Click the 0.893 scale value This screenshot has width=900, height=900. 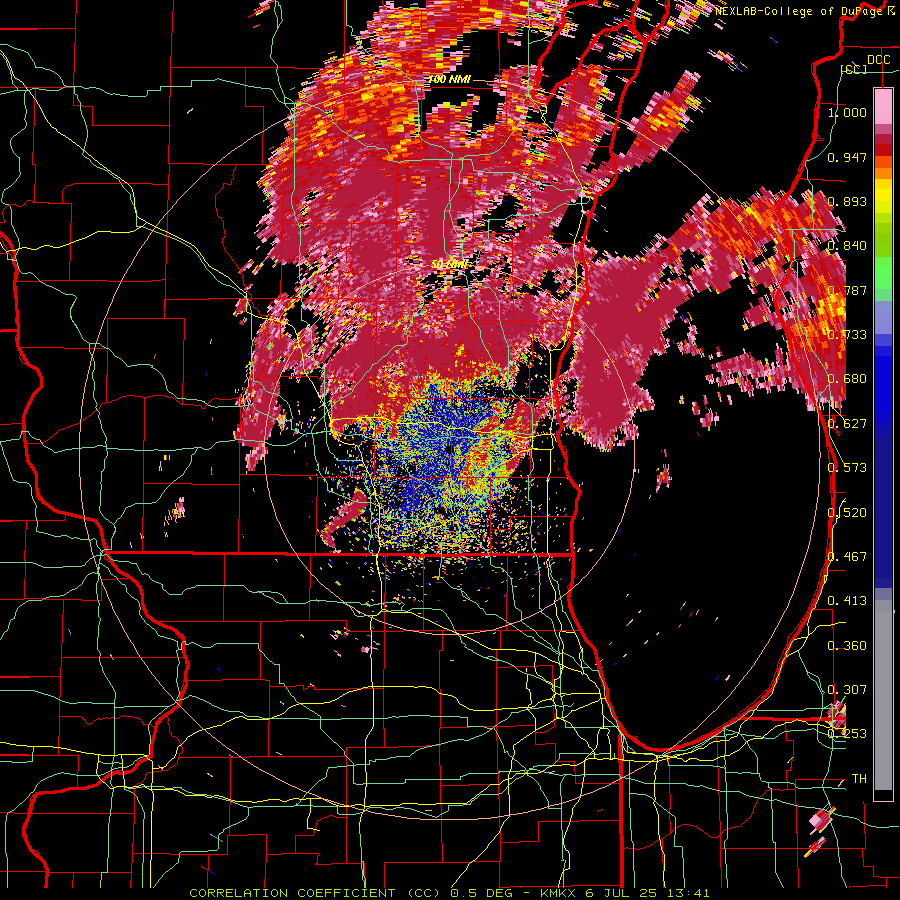pos(847,201)
